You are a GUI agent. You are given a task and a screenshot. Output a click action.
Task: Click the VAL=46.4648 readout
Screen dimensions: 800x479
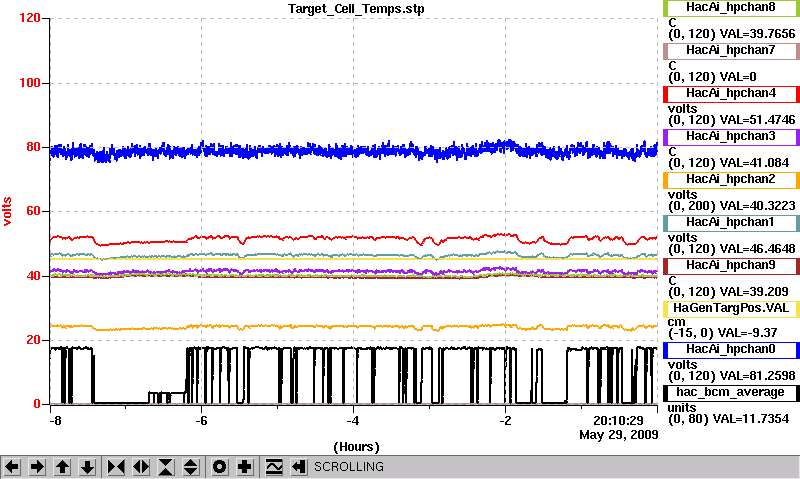[x=757, y=249]
